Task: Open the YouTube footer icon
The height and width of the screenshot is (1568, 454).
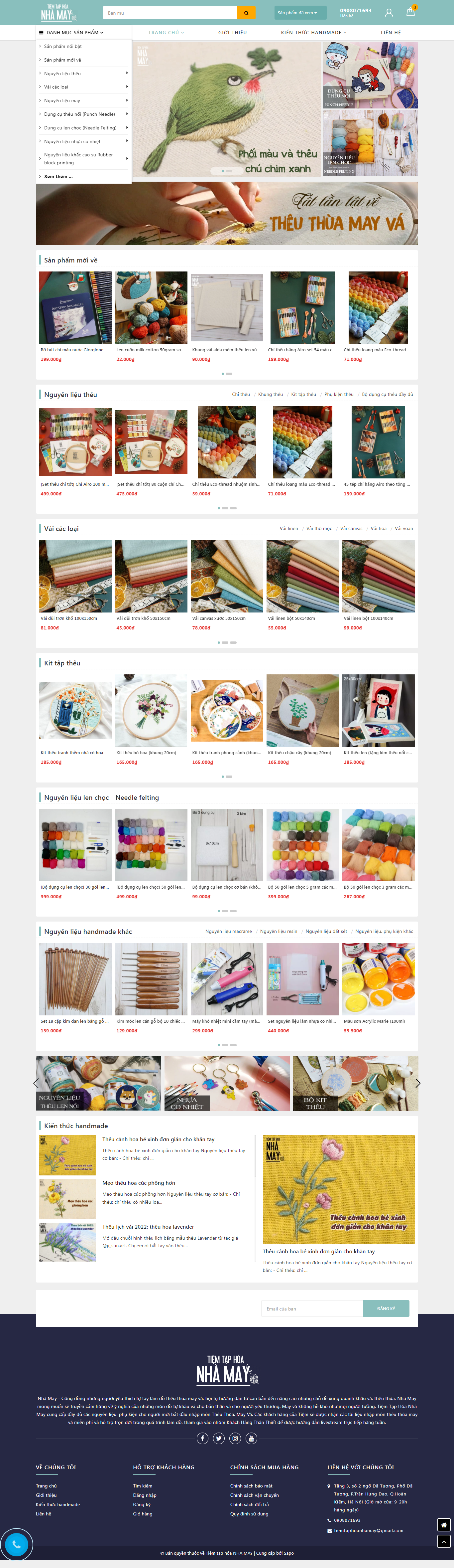Action: [251, 1438]
